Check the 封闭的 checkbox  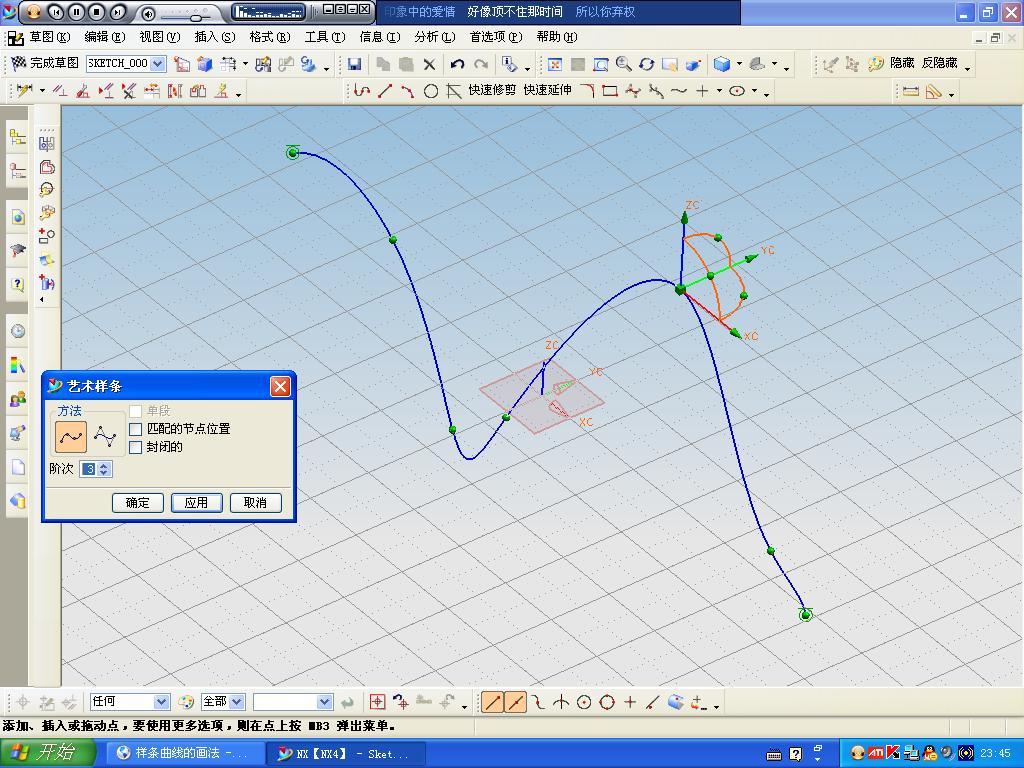(x=136, y=447)
